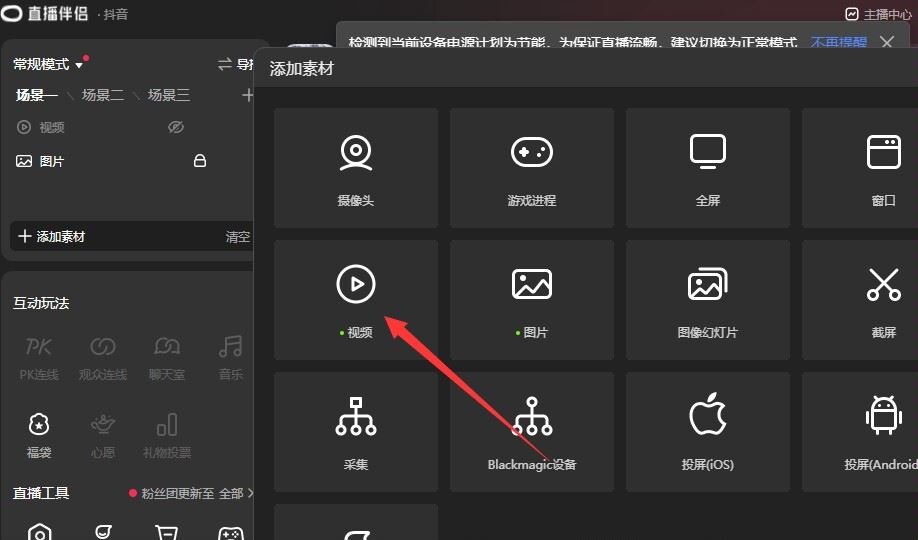Toggle lock on 图片 layer
Screen dimensions: 918x540
[200, 160]
